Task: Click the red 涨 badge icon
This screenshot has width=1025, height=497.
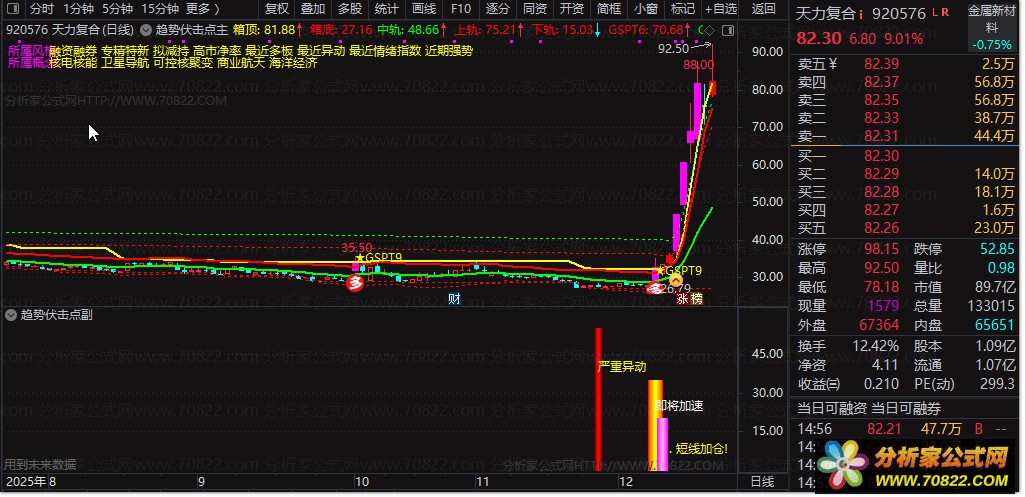Action: tap(682, 300)
